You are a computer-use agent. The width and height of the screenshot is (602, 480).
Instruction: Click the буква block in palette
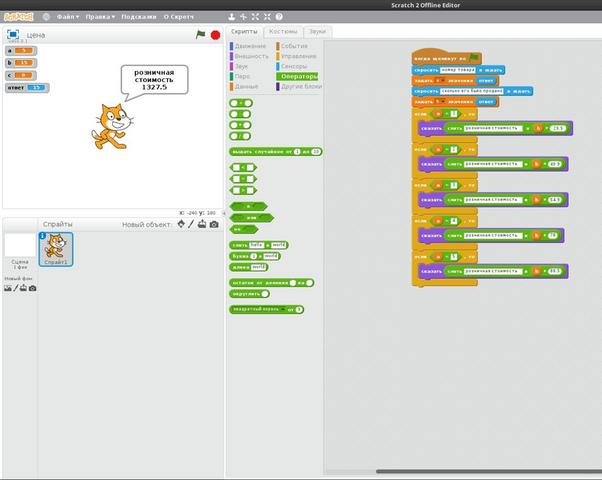(x=255, y=256)
